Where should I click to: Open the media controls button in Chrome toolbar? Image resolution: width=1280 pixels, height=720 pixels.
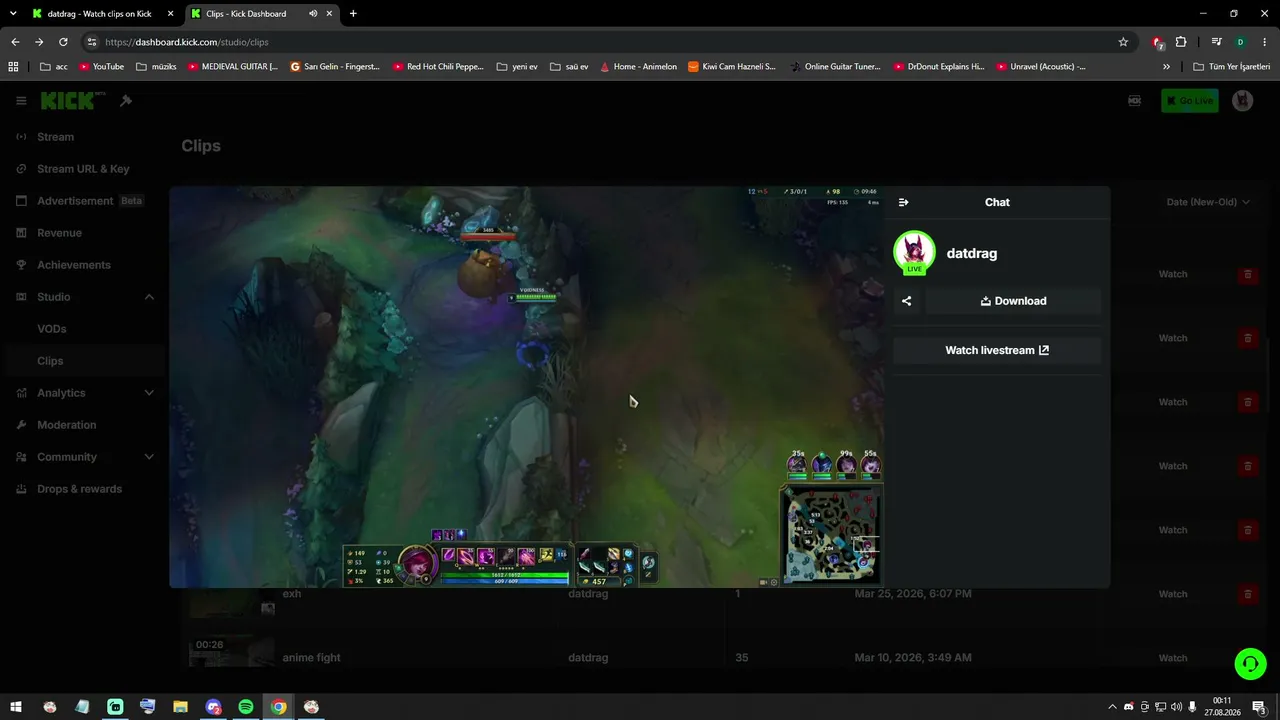[1216, 42]
